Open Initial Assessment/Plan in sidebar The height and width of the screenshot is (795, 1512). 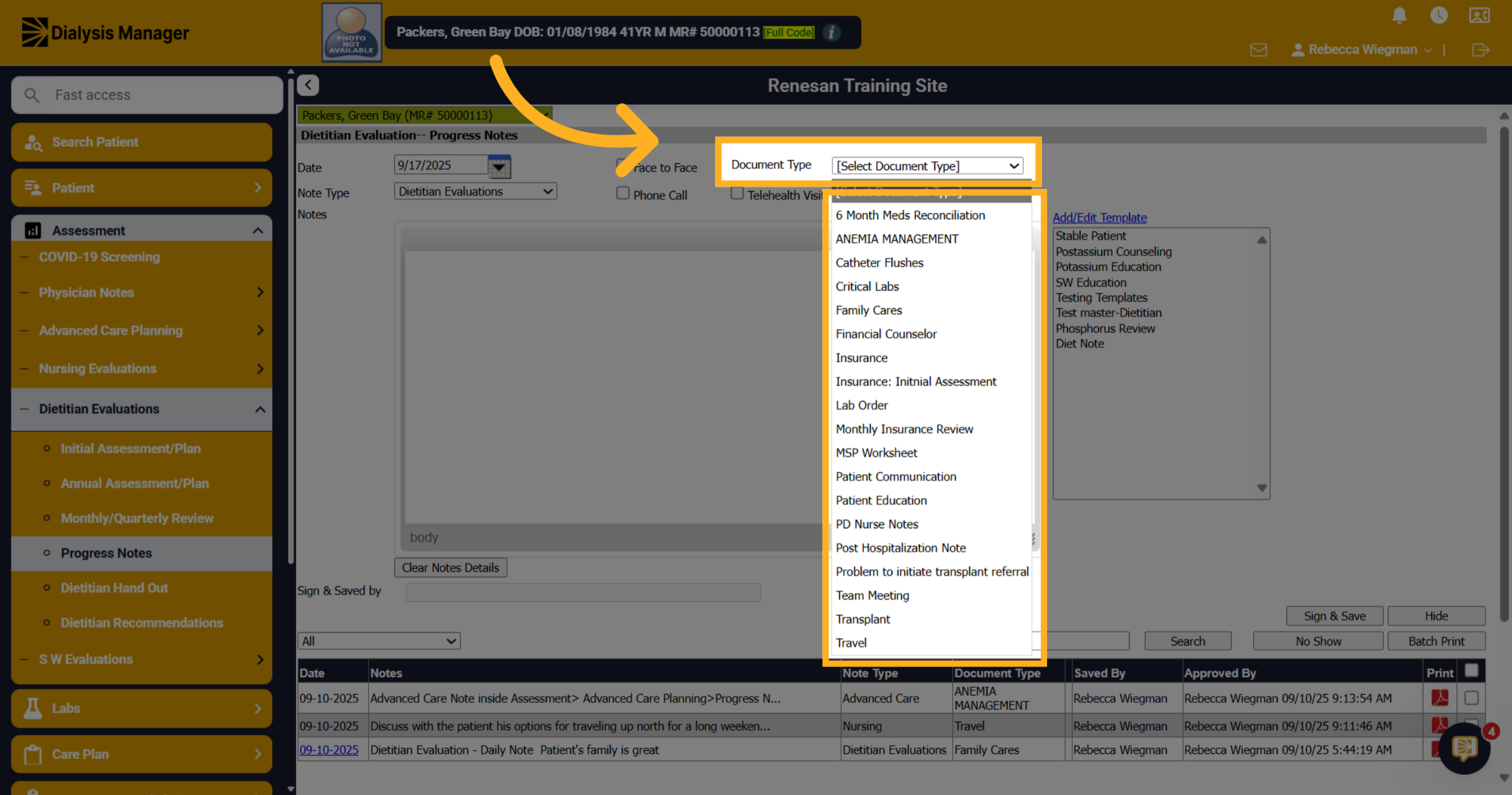130,449
